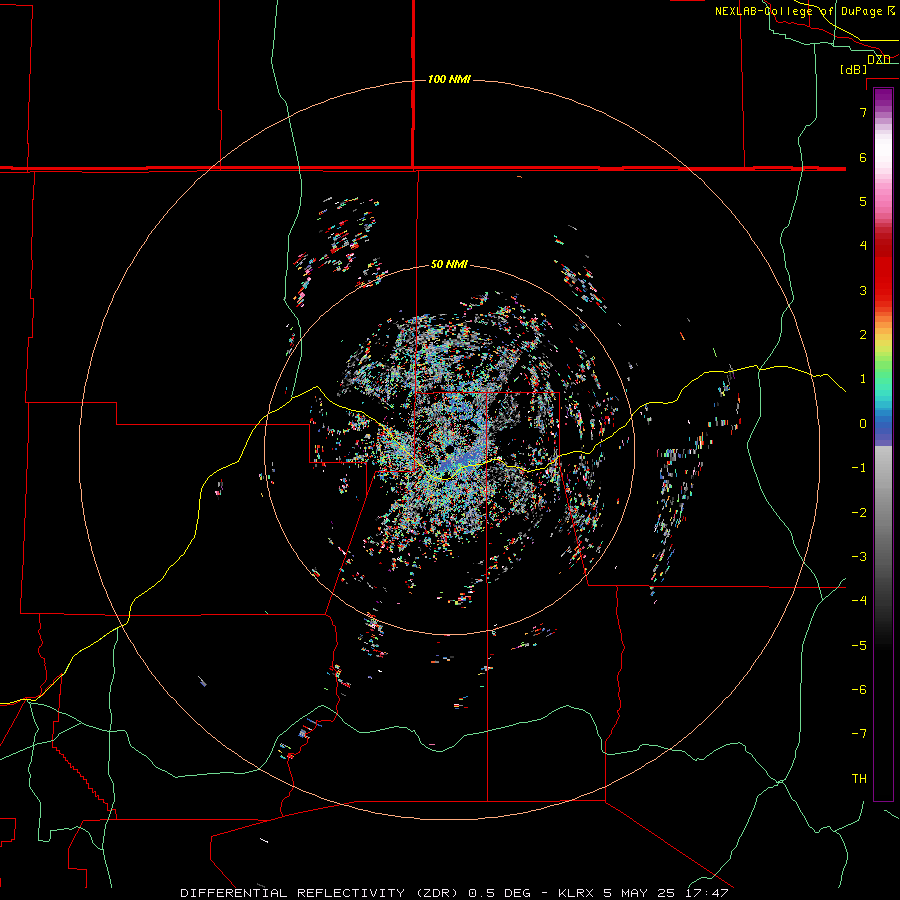Viewport: 900px width, 900px height.
Task: Click the TH label on color scale
Action: click(x=859, y=779)
